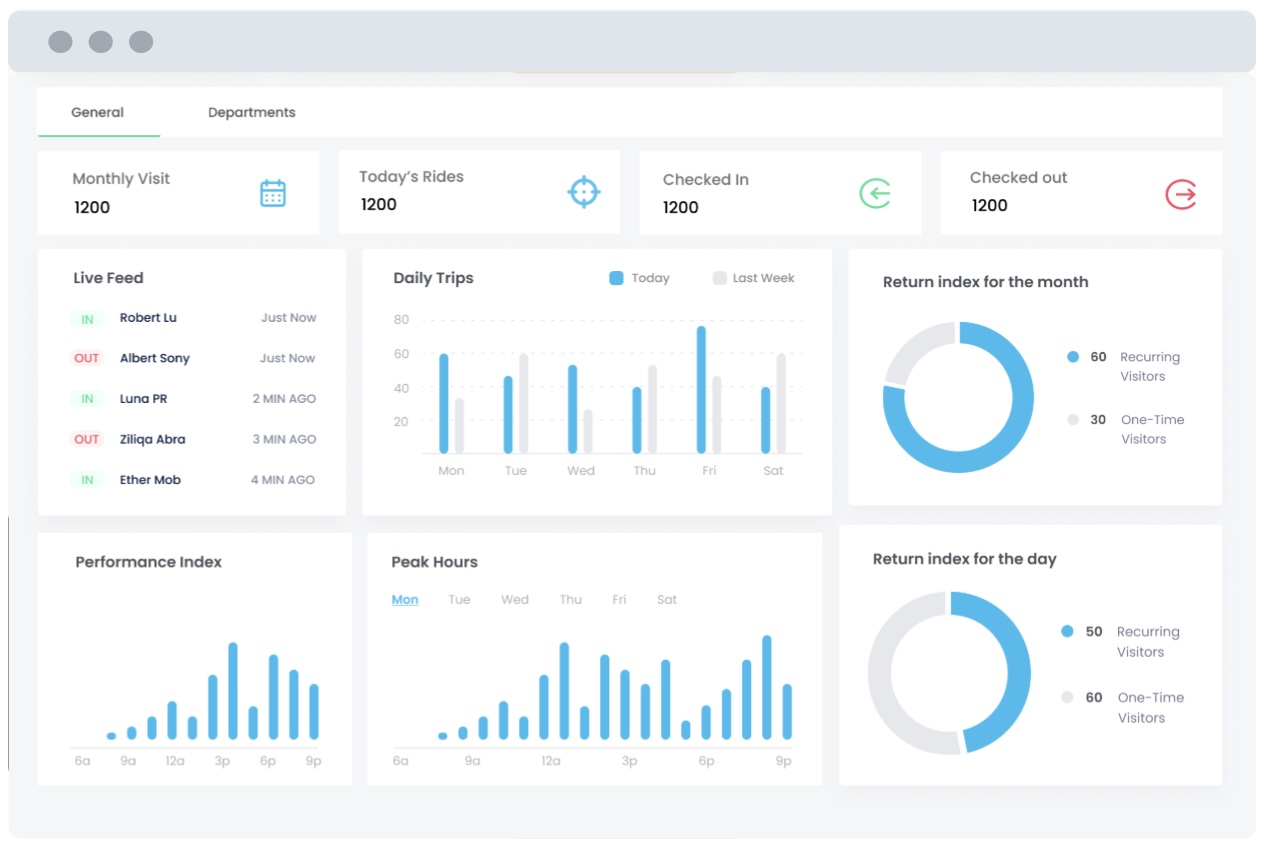
Task: Select Fri in Peak Hours
Action: coord(619,600)
